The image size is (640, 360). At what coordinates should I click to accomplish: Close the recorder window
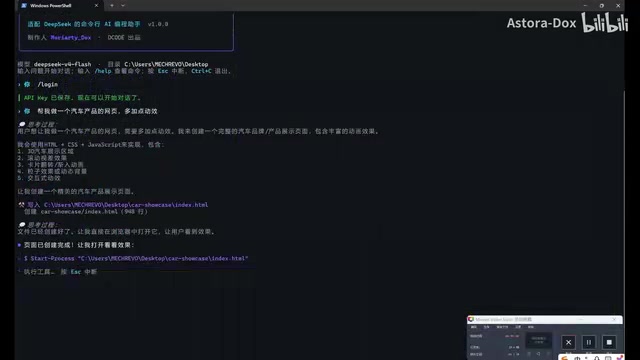point(614,319)
